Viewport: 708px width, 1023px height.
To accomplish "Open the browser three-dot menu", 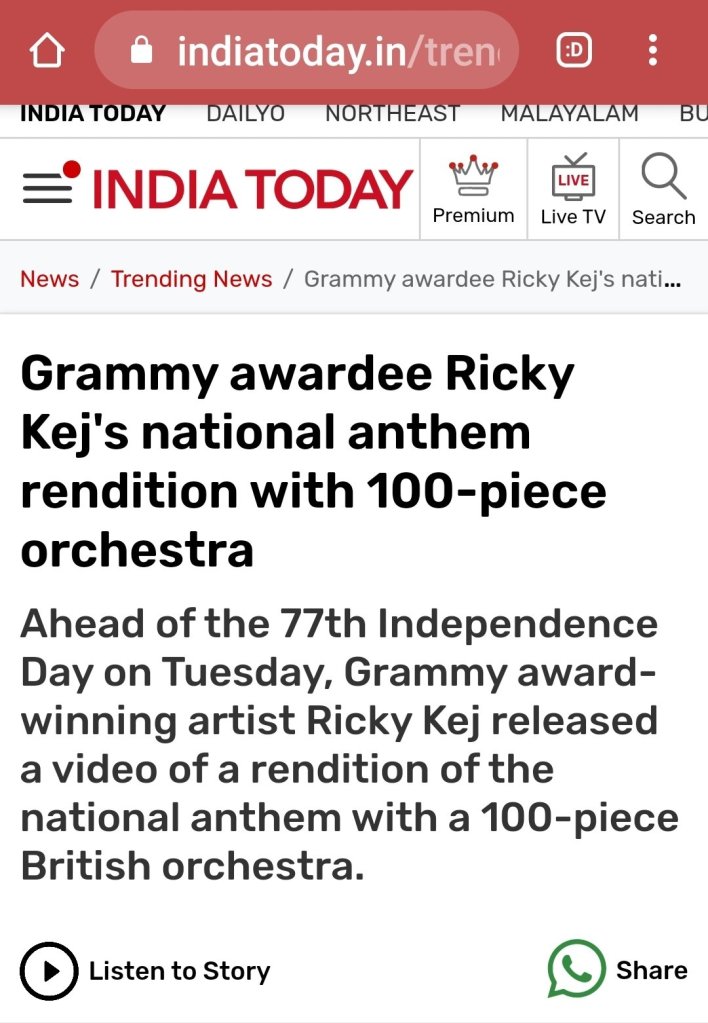I will (x=653, y=50).
